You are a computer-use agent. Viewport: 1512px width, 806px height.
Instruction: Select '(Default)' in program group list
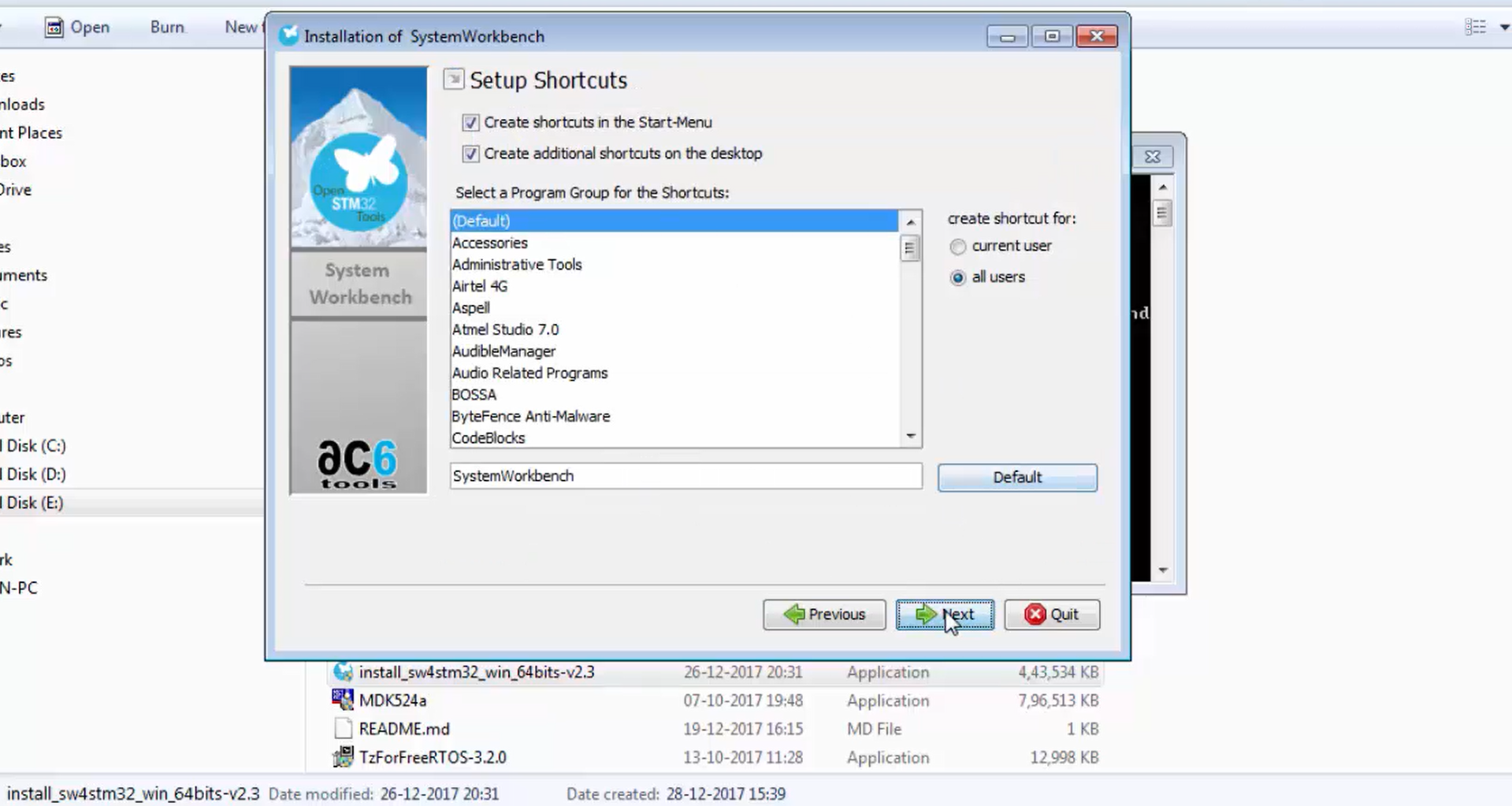(674, 221)
